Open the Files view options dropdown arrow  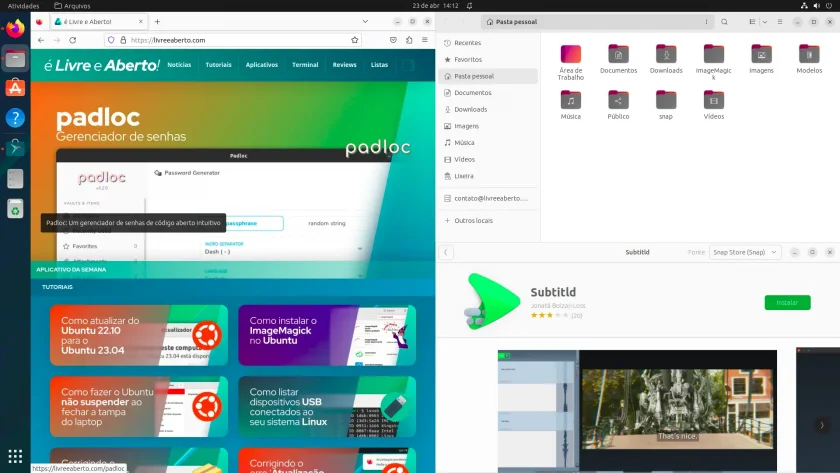point(764,22)
